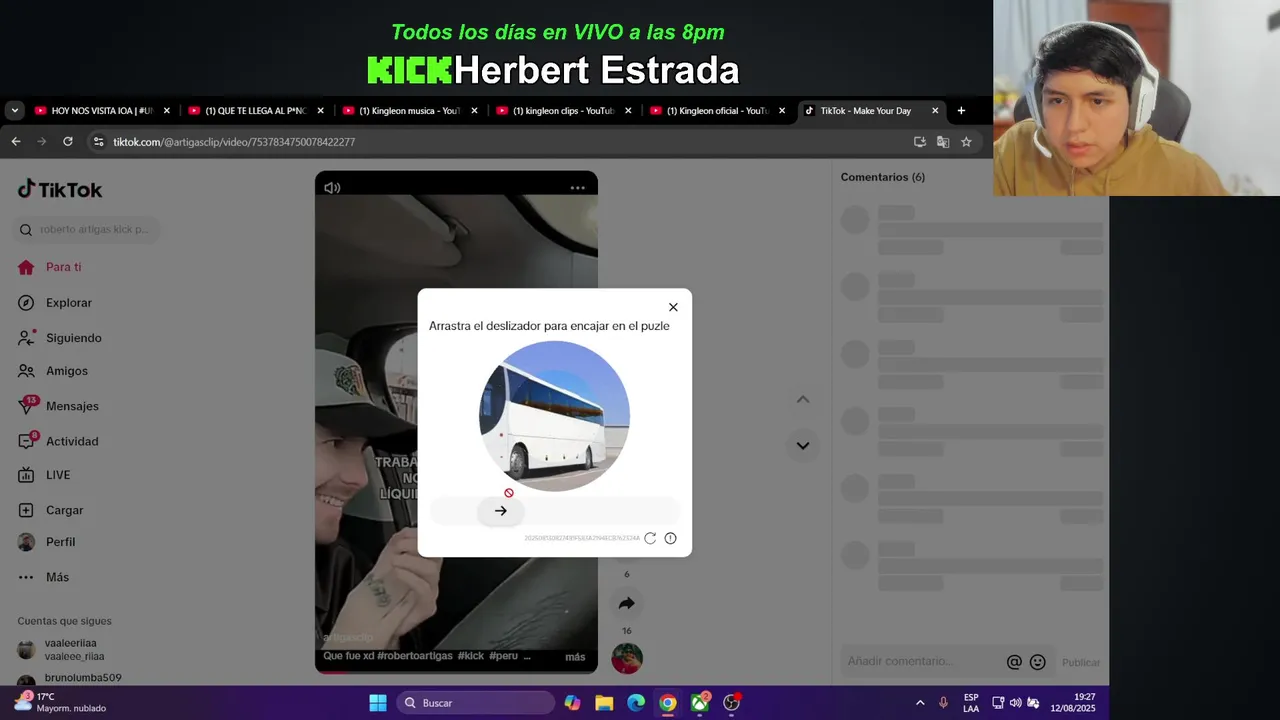The height and width of the screenshot is (720, 1280).
Task: Open Amigos page
Action: [53, 371]
